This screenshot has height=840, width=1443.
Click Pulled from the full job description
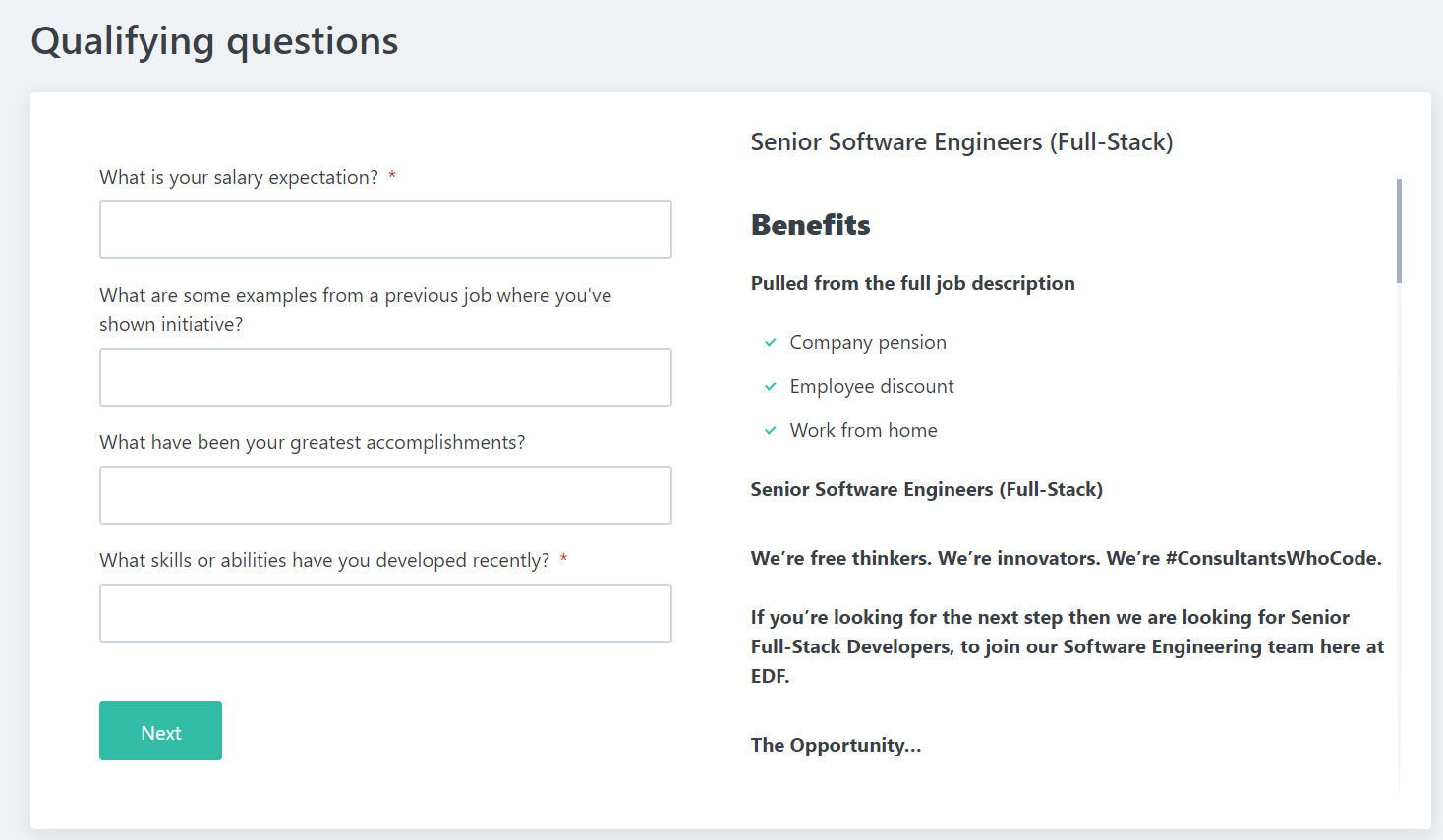(912, 284)
